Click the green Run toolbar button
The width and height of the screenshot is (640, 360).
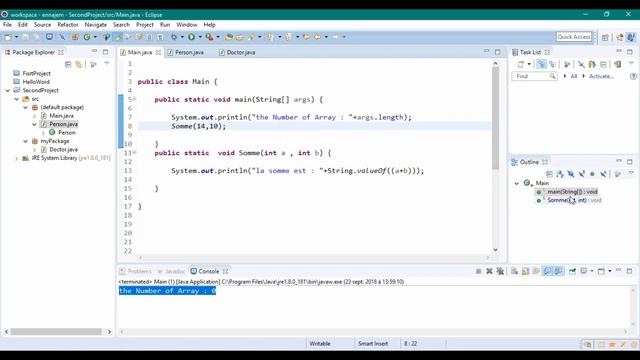point(191,37)
